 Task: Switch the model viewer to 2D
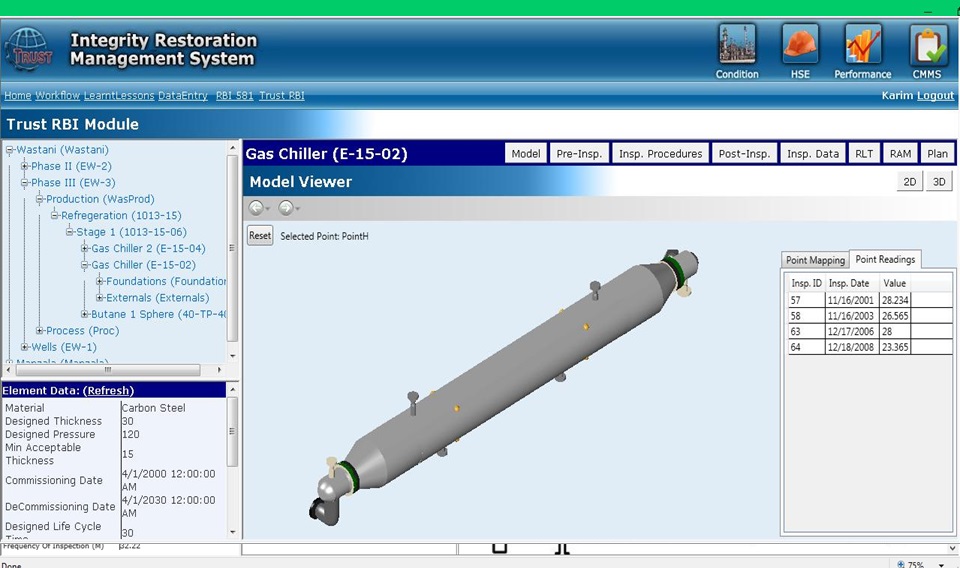pyautogui.click(x=910, y=182)
